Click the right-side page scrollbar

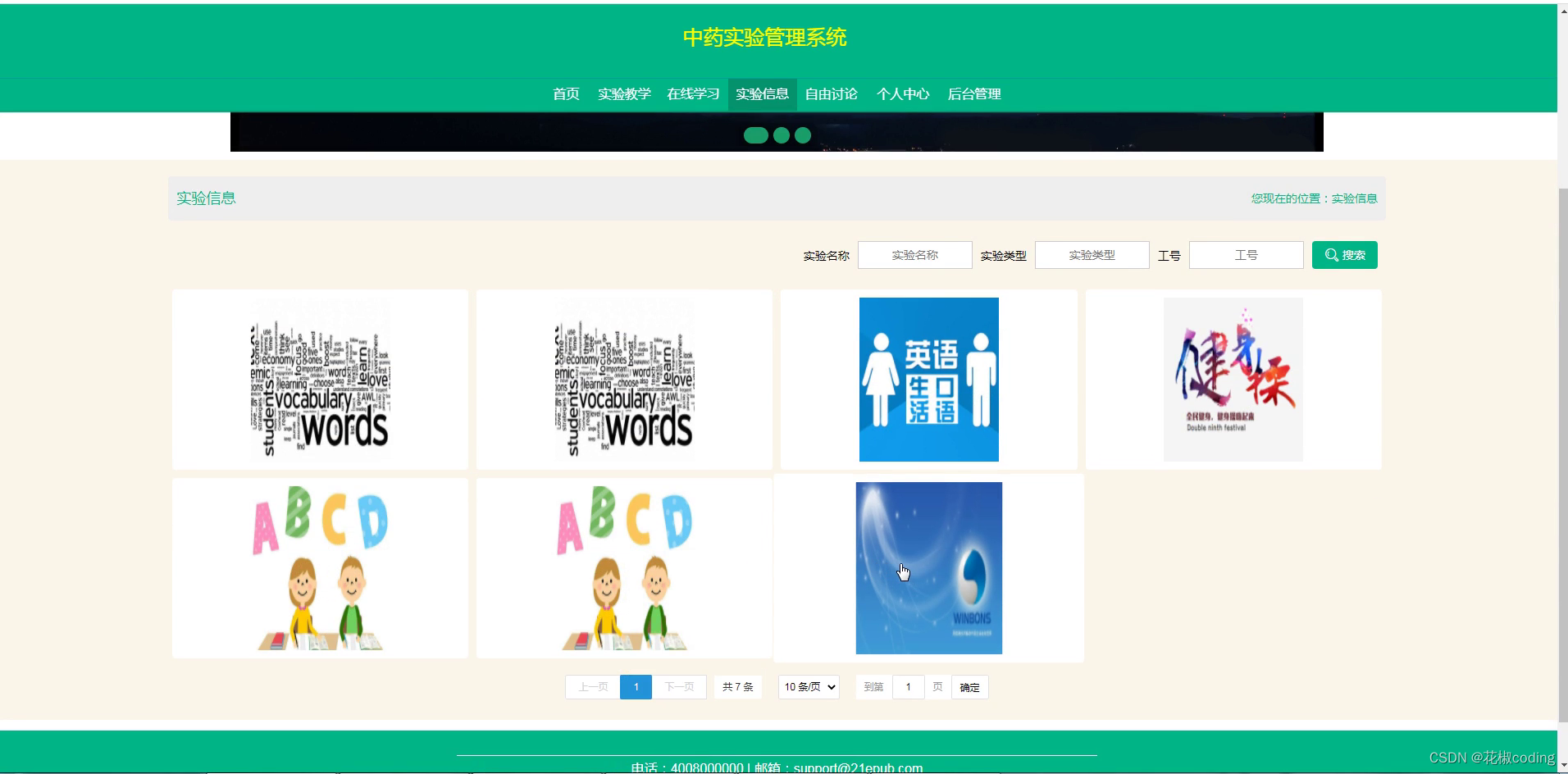[x=1562, y=328]
